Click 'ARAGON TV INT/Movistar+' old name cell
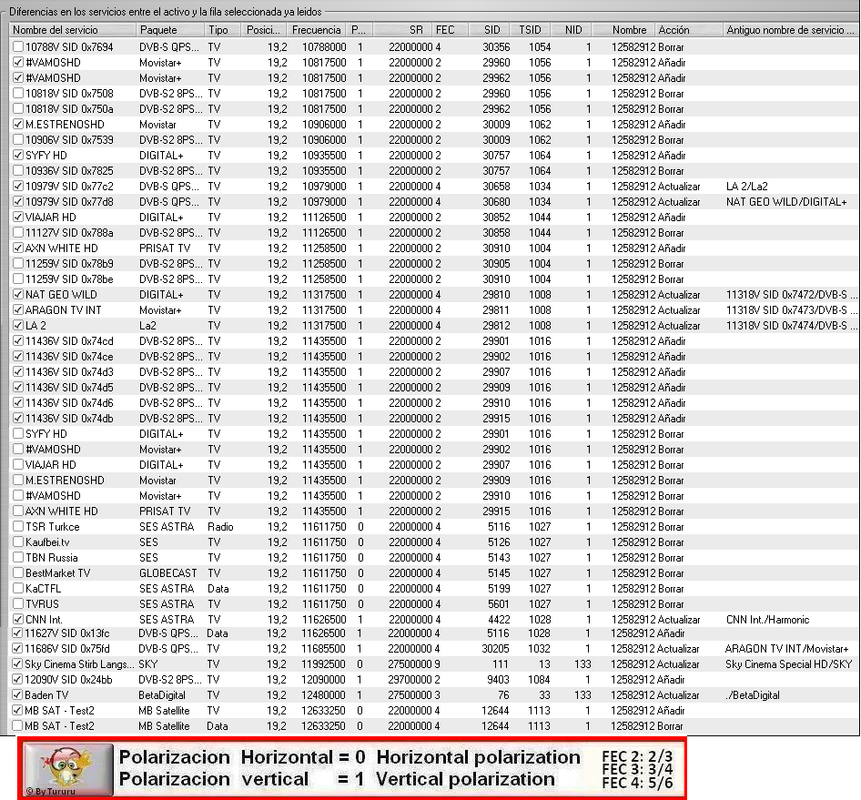 click(x=787, y=649)
